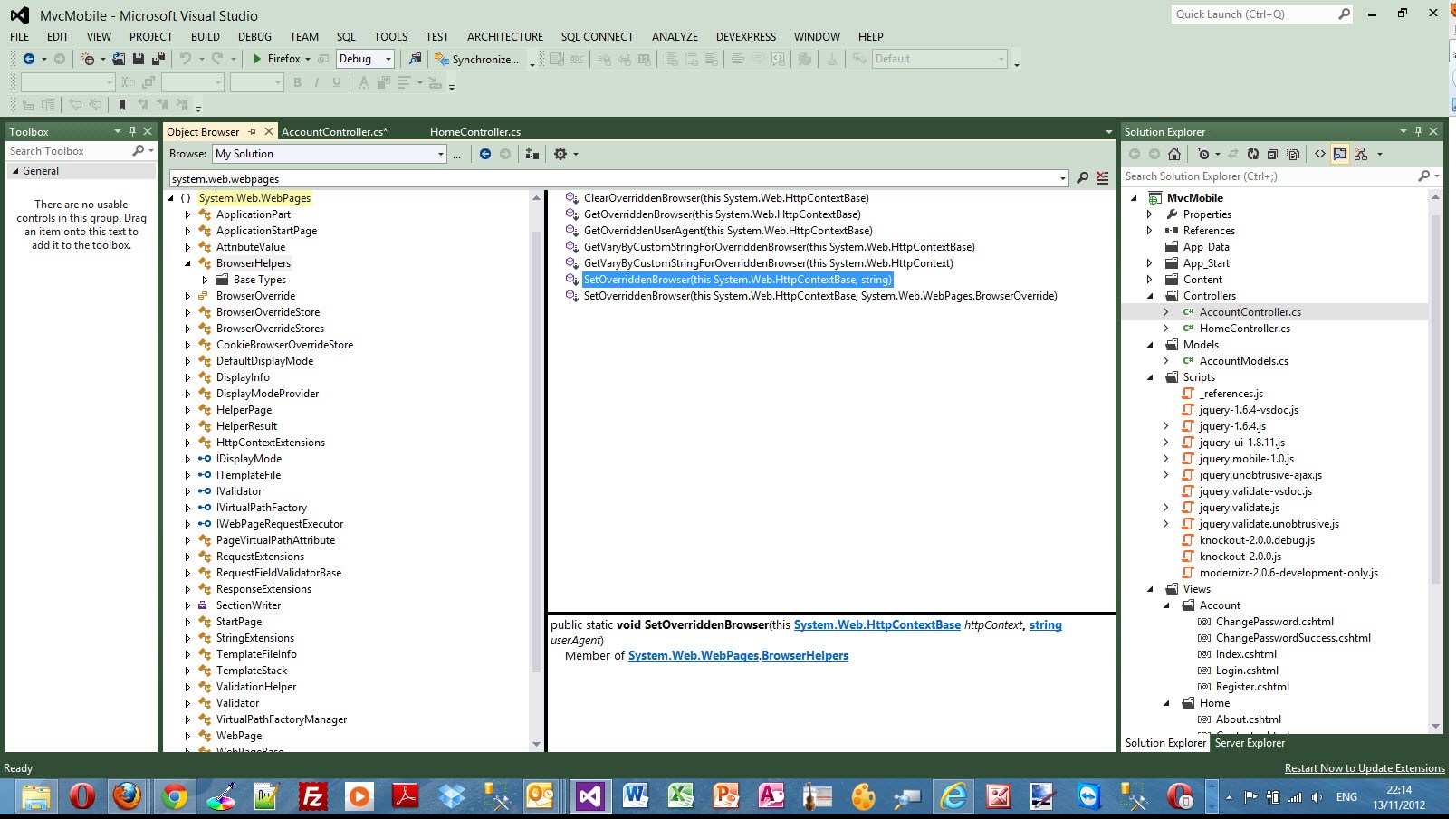
Task: Click View Code icon in Solution Explorer
Action: coord(1320,154)
